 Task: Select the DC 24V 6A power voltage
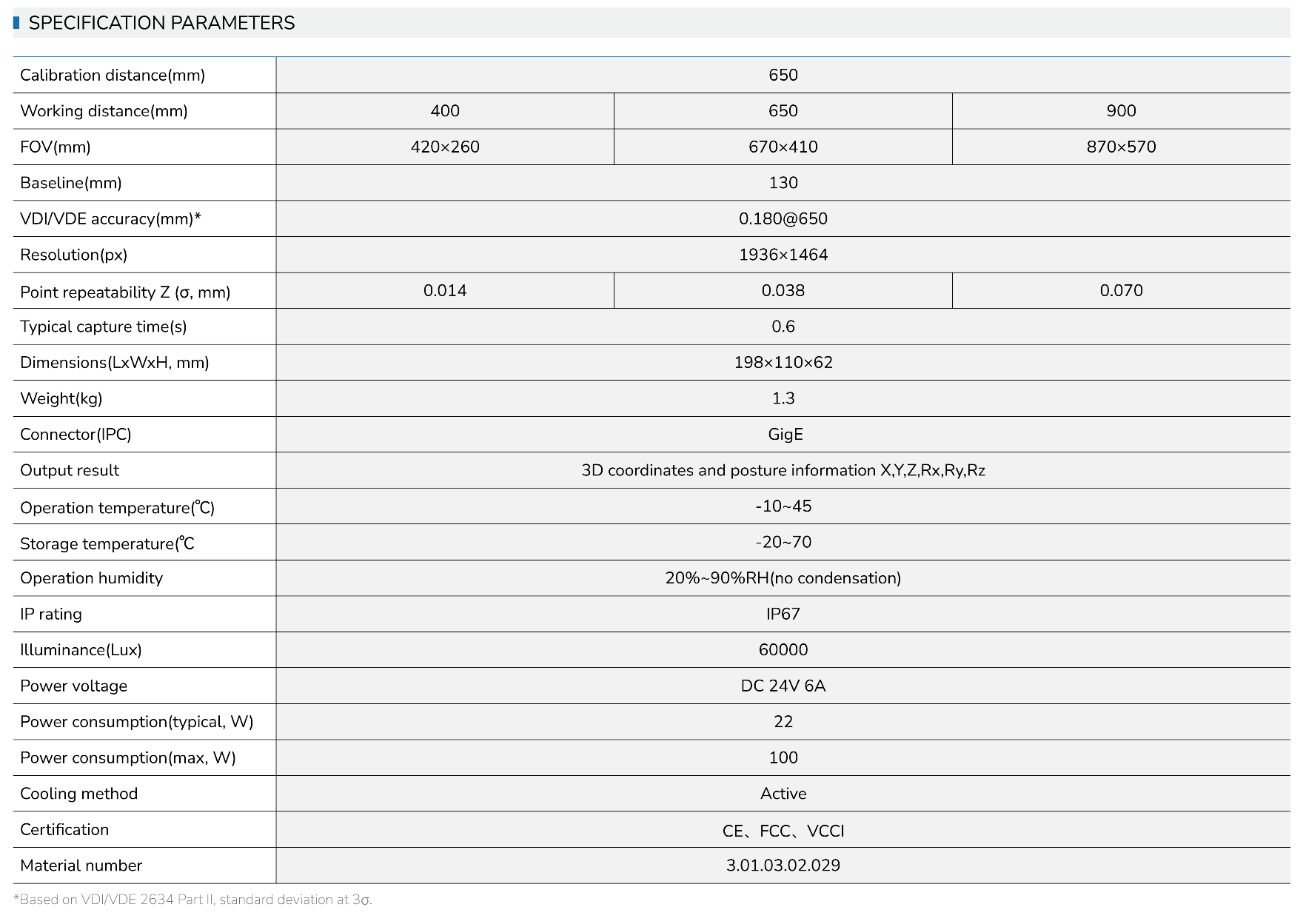point(783,686)
